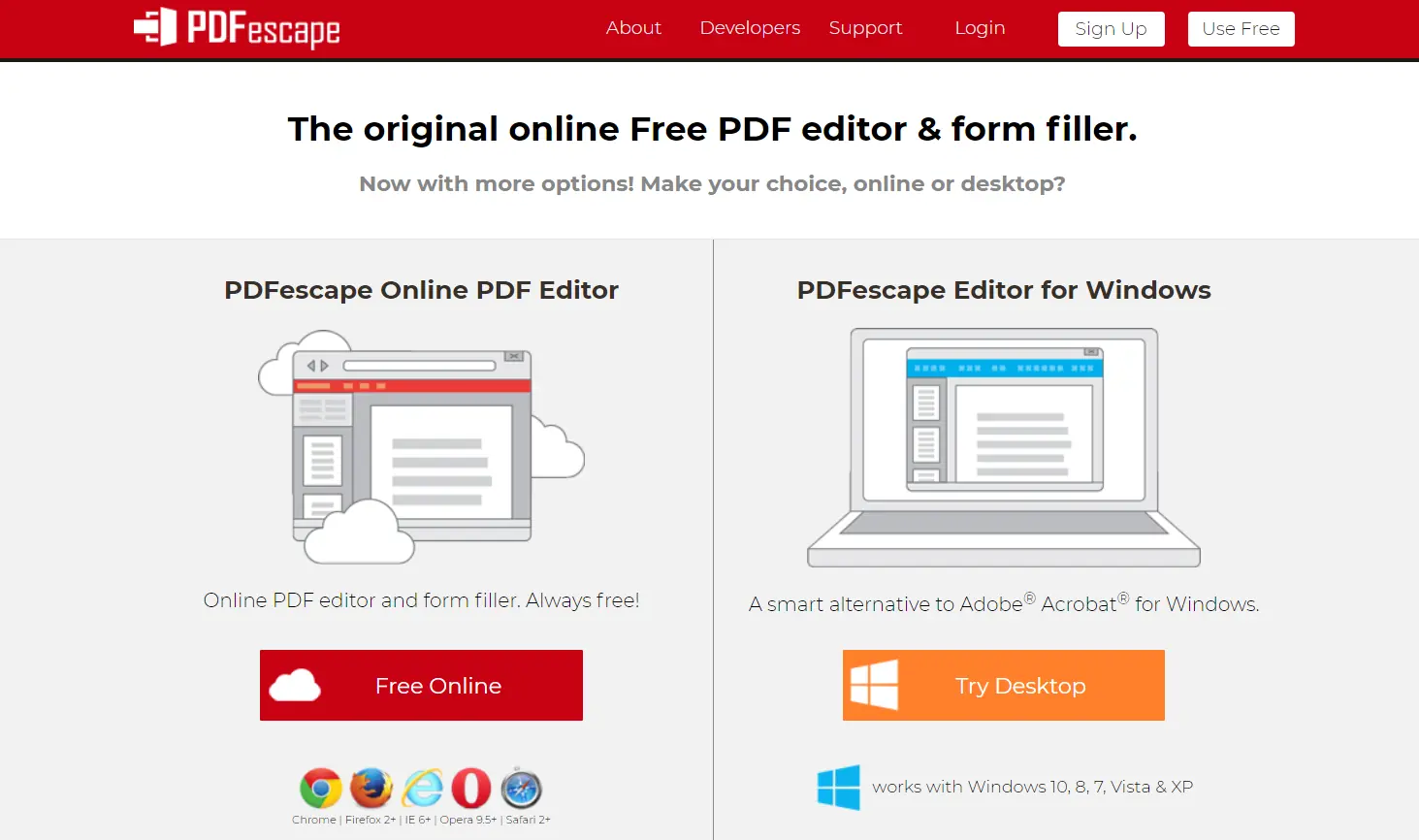Open the About menu item
The width and height of the screenshot is (1419, 840).
click(x=633, y=28)
